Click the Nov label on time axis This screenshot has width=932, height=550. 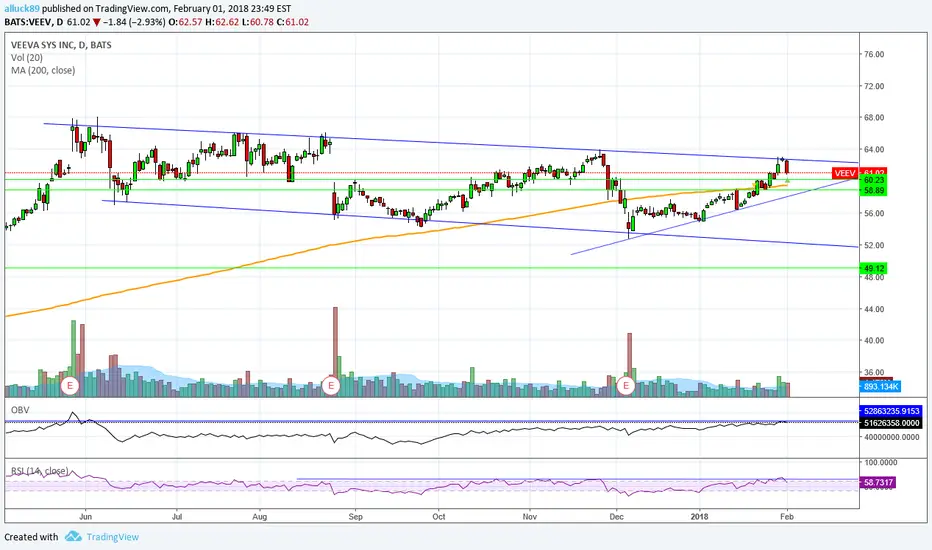(530, 516)
